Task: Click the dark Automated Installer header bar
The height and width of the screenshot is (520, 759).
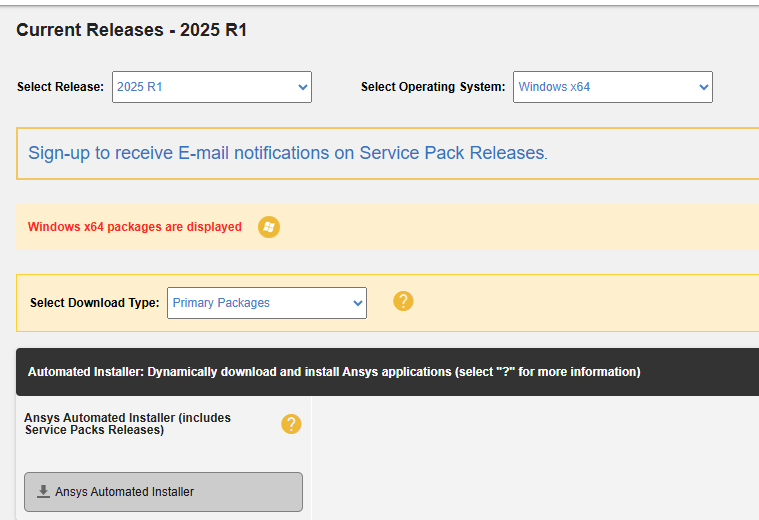Action: (x=387, y=372)
